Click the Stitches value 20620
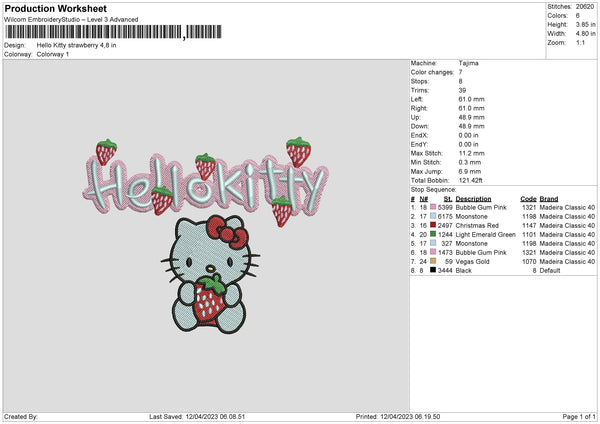This screenshot has height=424, width=600. coord(585,7)
